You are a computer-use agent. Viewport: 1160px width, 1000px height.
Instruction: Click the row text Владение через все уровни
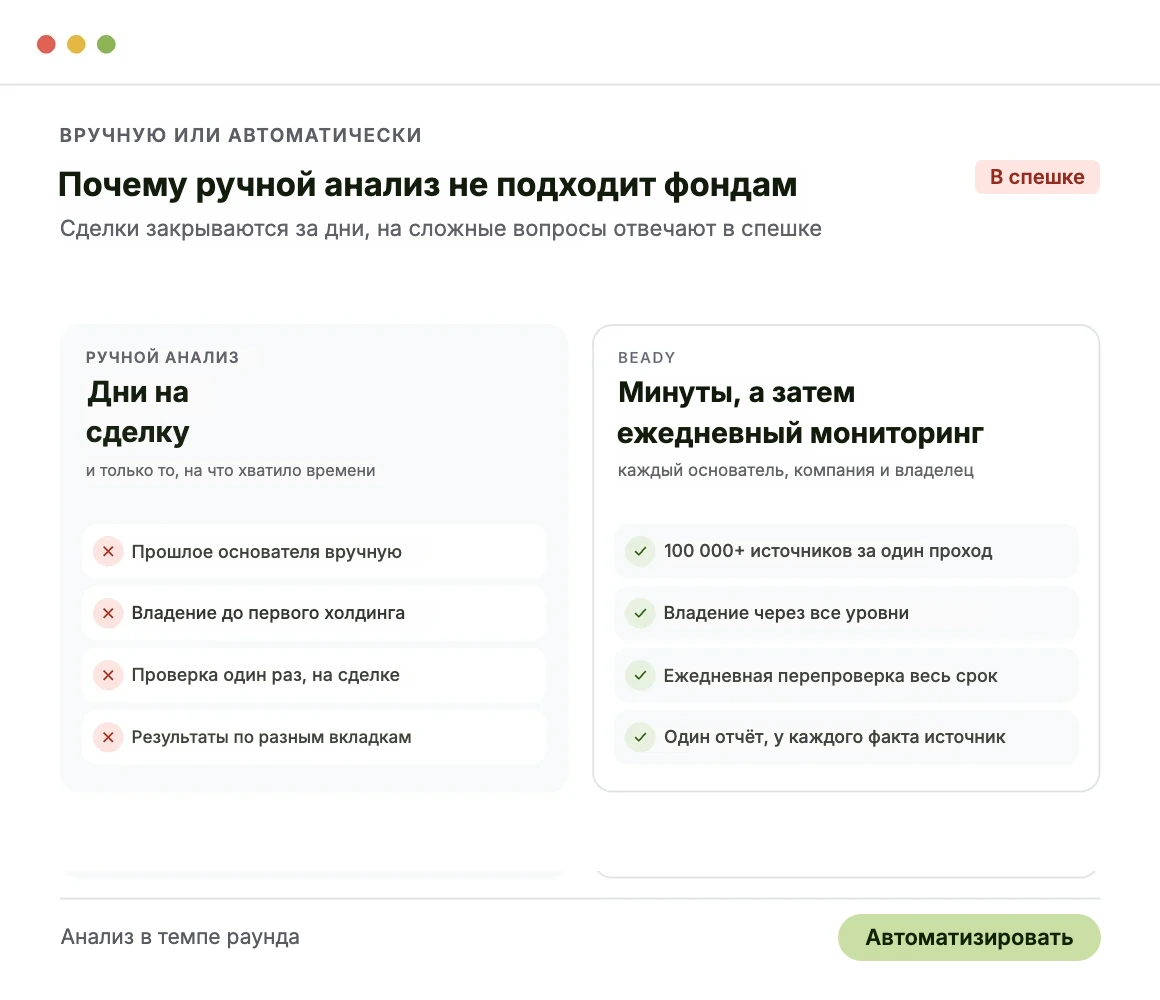(786, 613)
